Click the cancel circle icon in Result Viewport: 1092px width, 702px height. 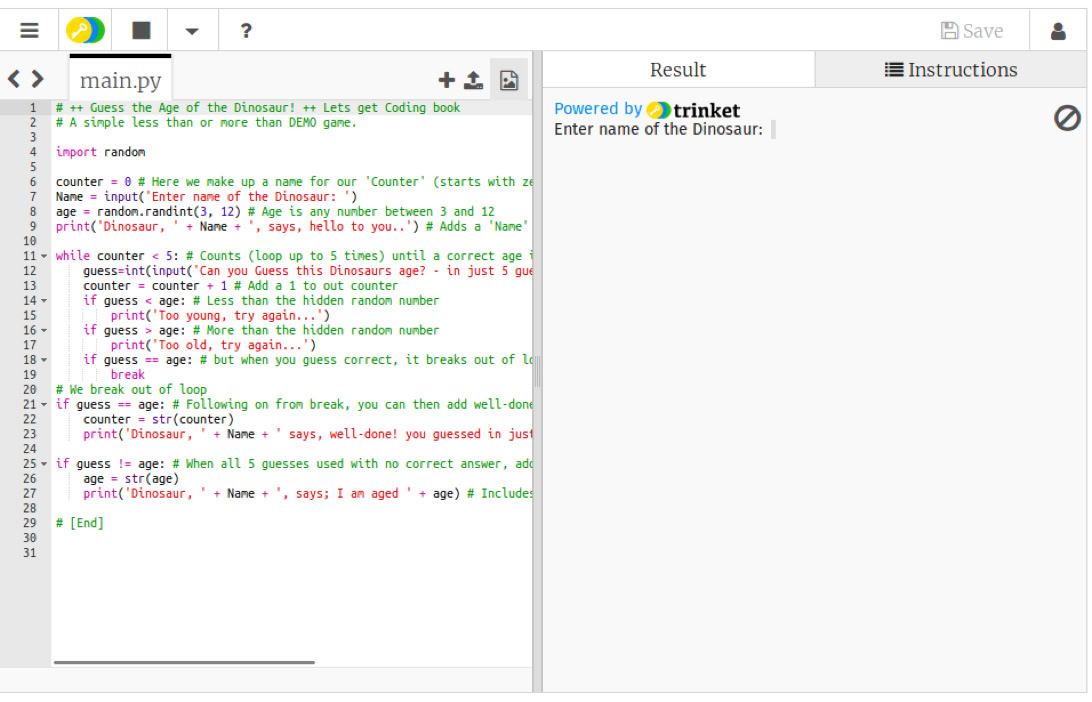[x=1067, y=118]
